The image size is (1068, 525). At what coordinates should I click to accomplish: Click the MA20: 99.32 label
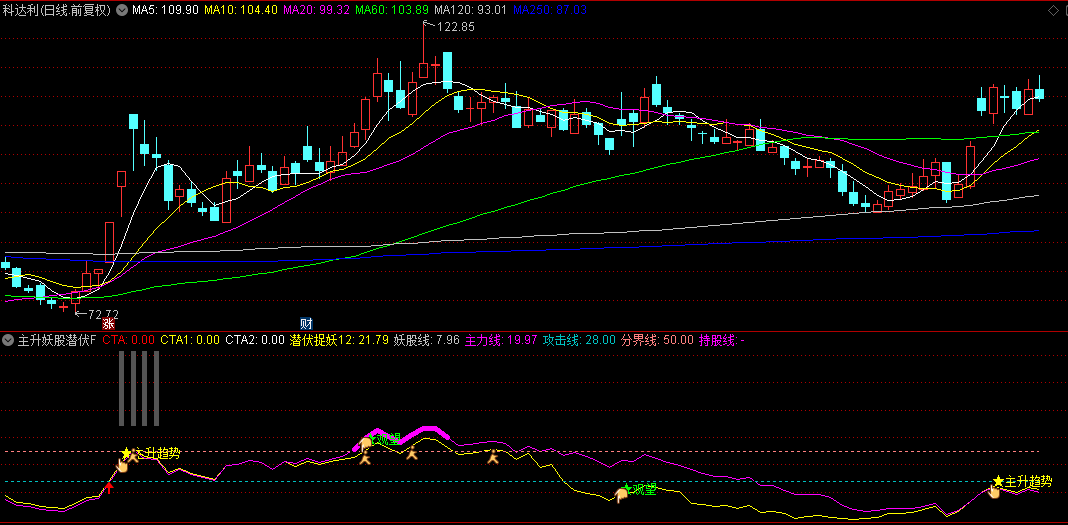pyautogui.click(x=316, y=10)
